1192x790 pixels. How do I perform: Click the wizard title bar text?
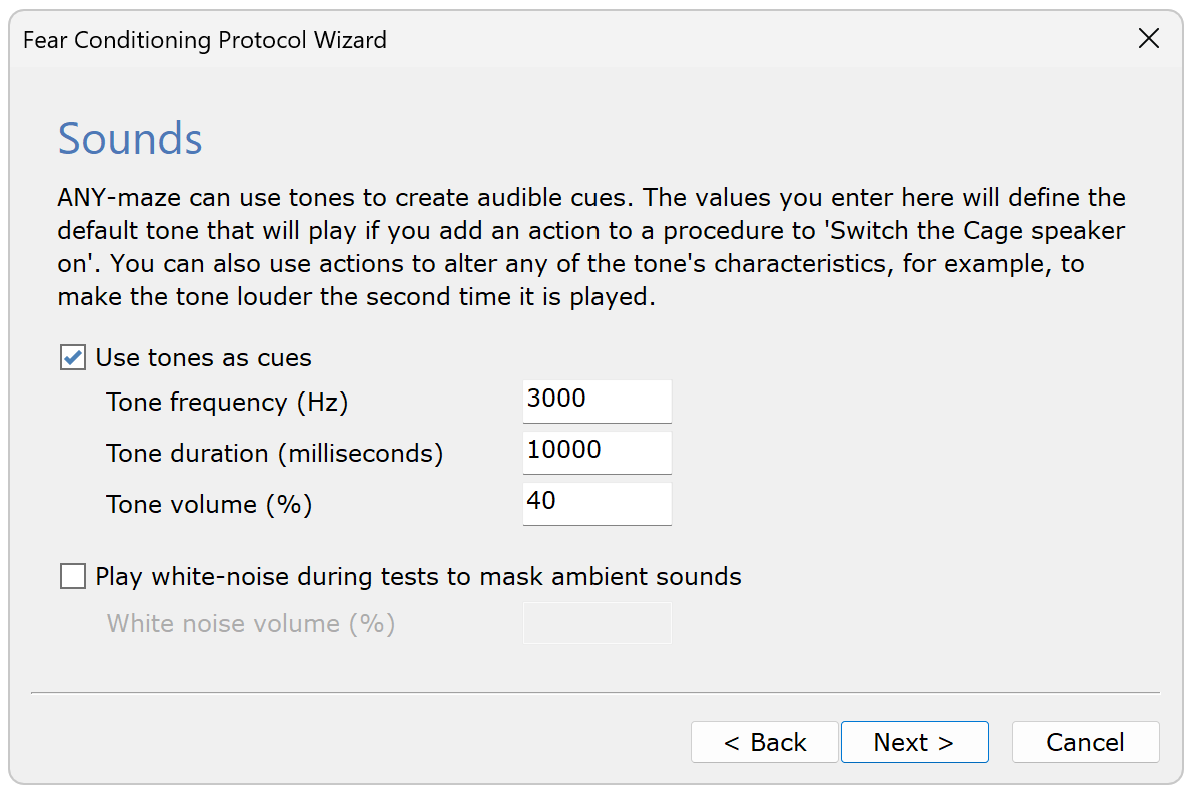[x=204, y=40]
